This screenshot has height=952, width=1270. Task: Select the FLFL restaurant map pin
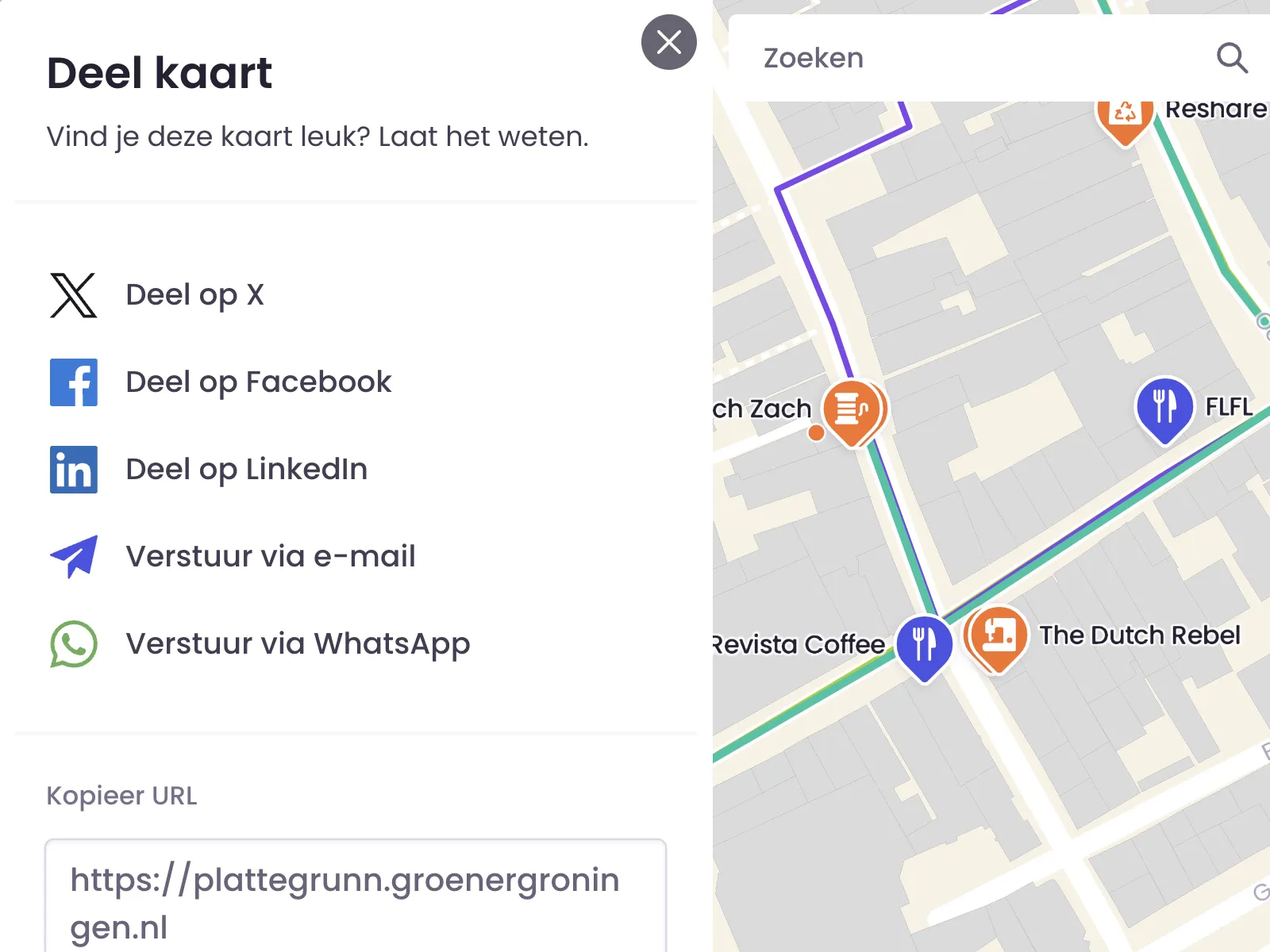[1164, 406]
